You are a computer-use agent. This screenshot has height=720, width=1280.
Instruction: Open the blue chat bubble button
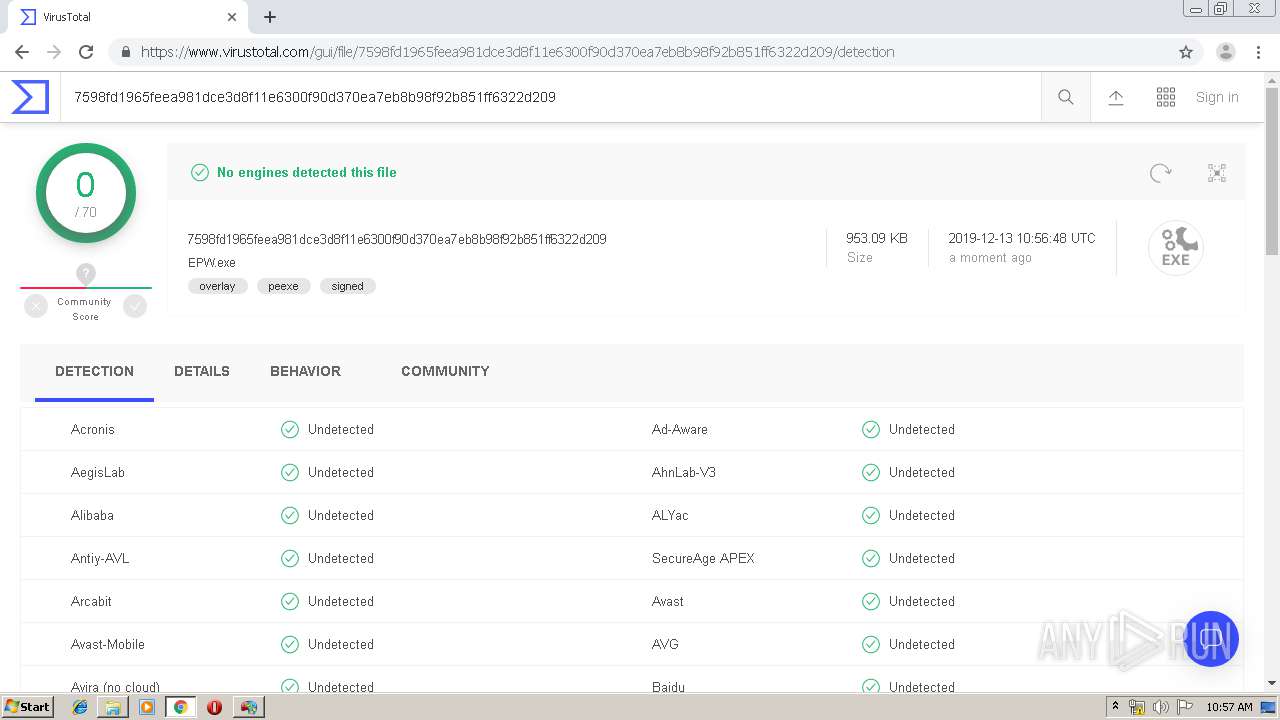point(1211,638)
